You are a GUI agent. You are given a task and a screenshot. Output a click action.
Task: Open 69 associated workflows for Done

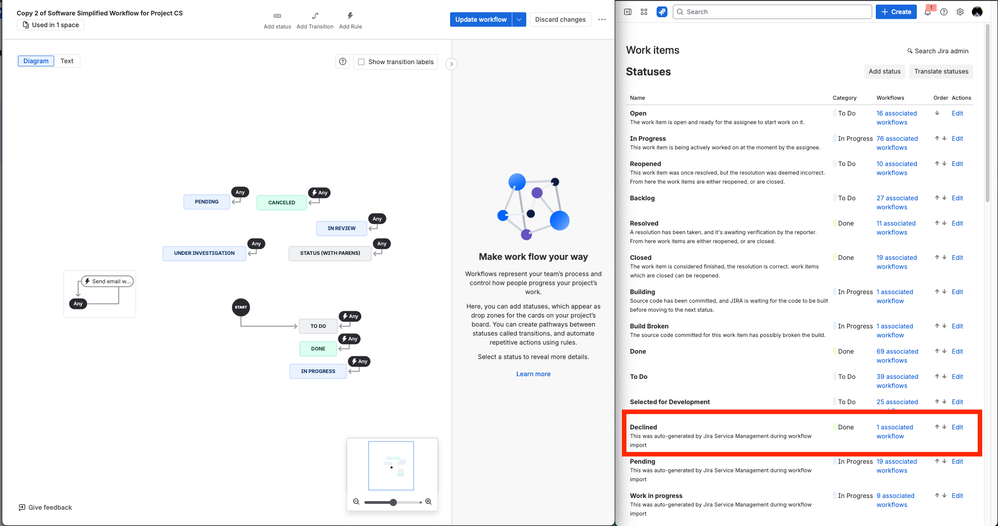(897, 356)
